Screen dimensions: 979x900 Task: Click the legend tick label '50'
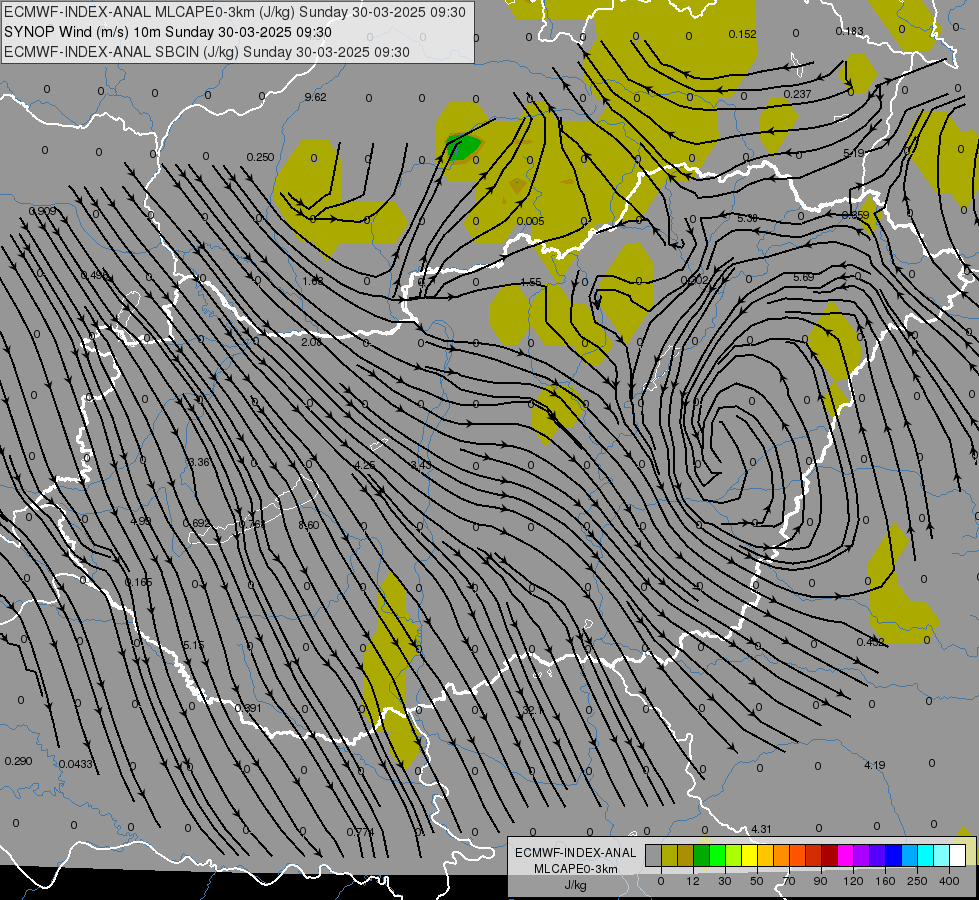click(757, 881)
